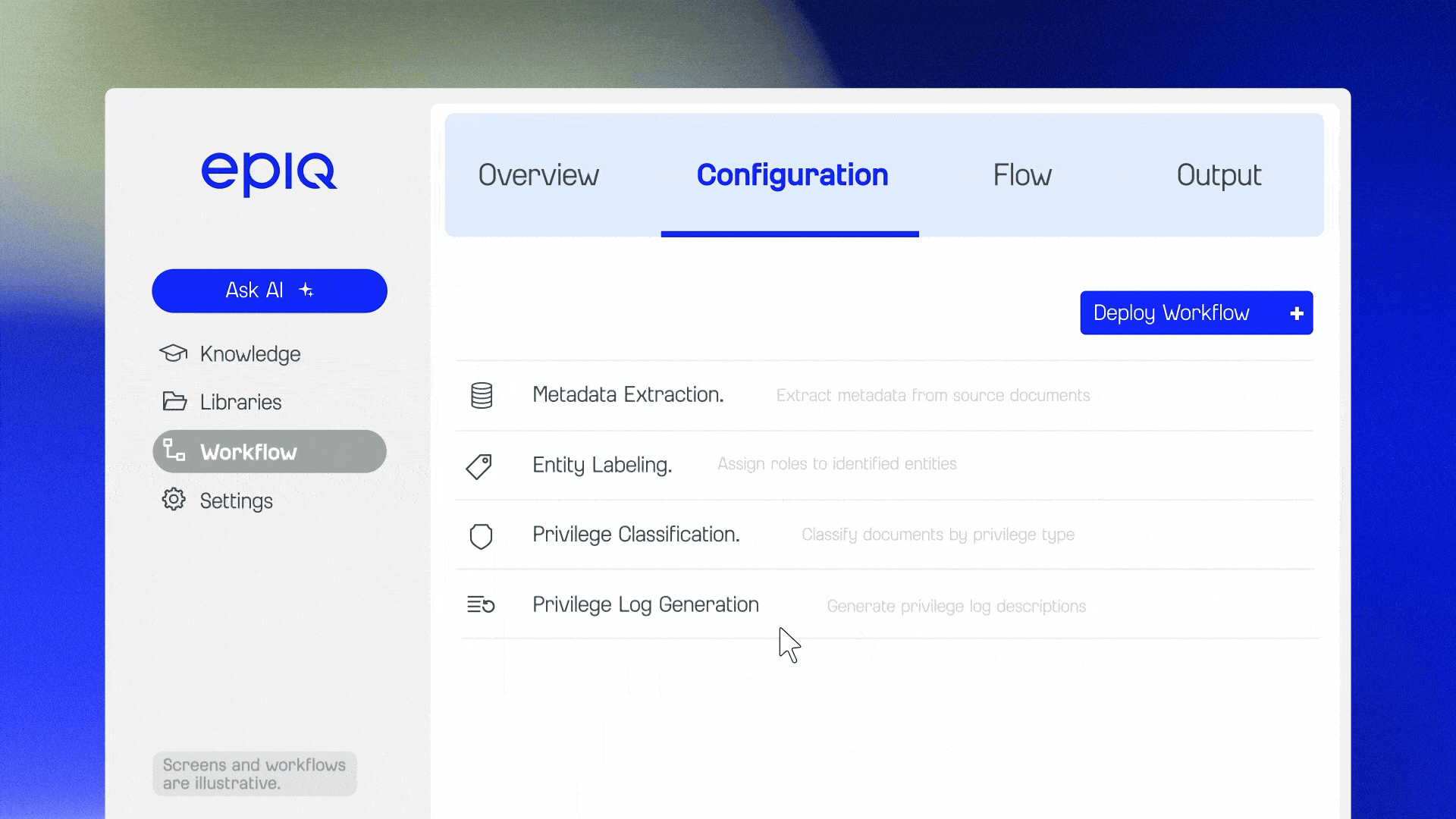The width and height of the screenshot is (1456, 819).
Task: Click the Privilege Log Generation list icon
Action: [481, 604]
